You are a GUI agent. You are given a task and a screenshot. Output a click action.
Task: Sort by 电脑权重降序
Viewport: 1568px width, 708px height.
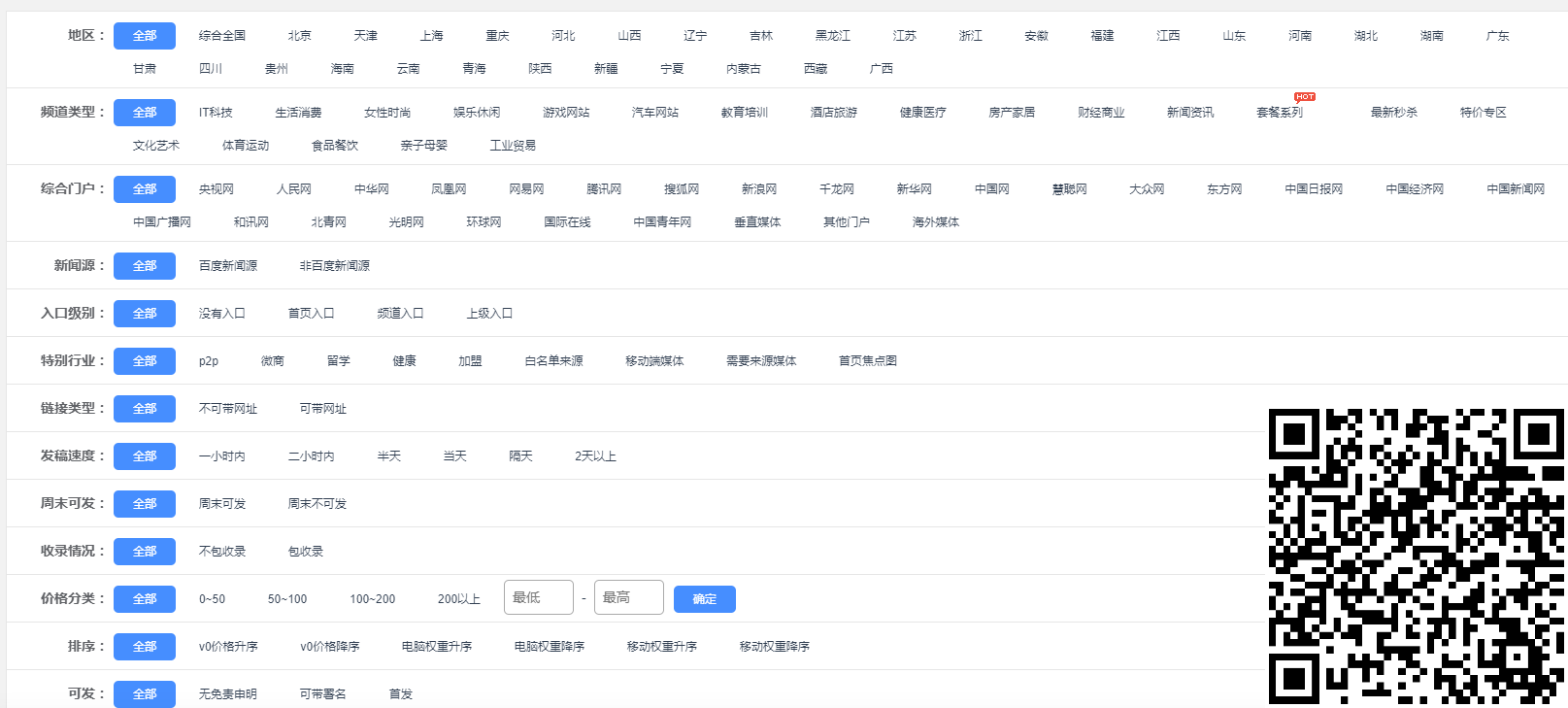pyautogui.click(x=550, y=647)
